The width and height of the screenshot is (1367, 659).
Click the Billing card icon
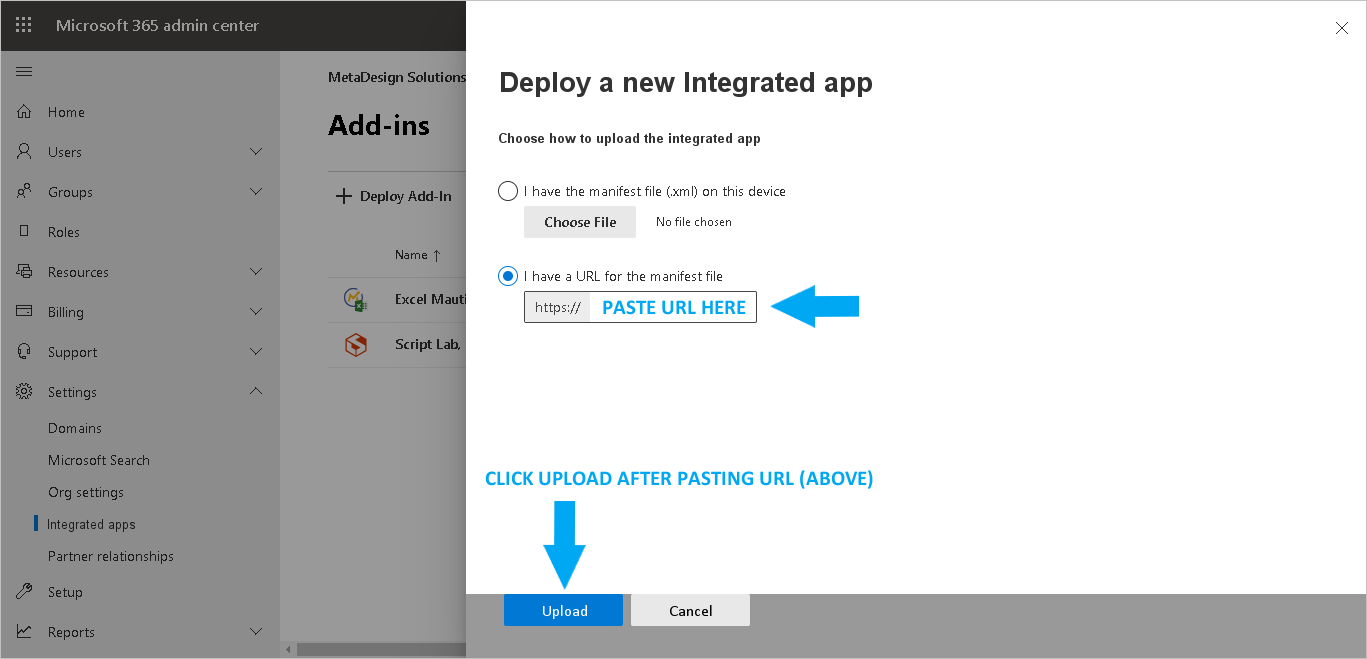(x=24, y=312)
